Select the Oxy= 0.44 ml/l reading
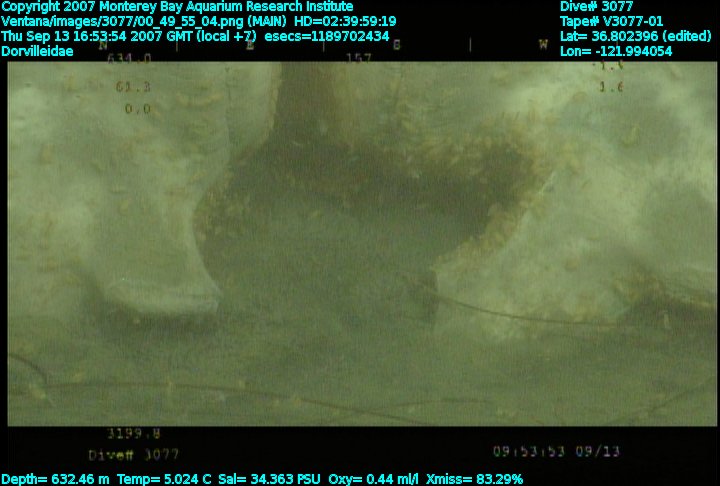This screenshot has width=720, height=486. (x=373, y=480)
